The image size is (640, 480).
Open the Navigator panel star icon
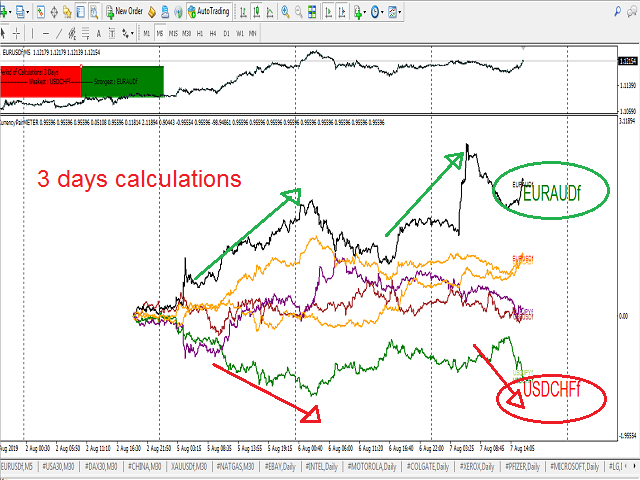click(67, 12)
